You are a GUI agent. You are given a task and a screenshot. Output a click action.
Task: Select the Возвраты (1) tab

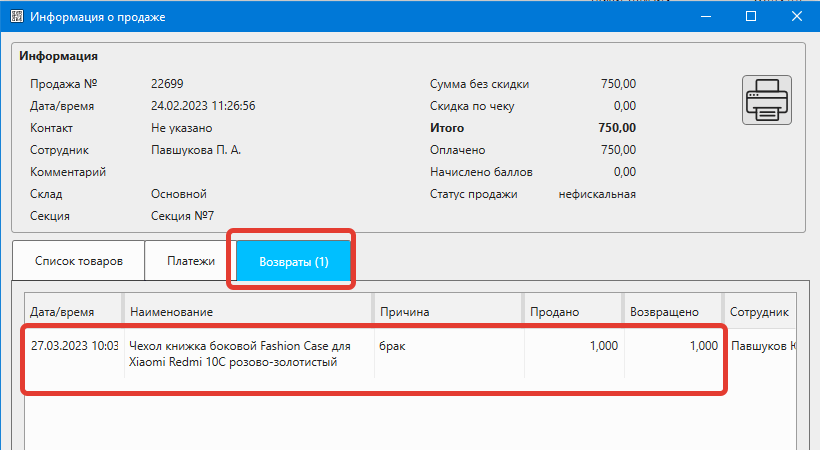pyautogui.click(x=293, y=262)
